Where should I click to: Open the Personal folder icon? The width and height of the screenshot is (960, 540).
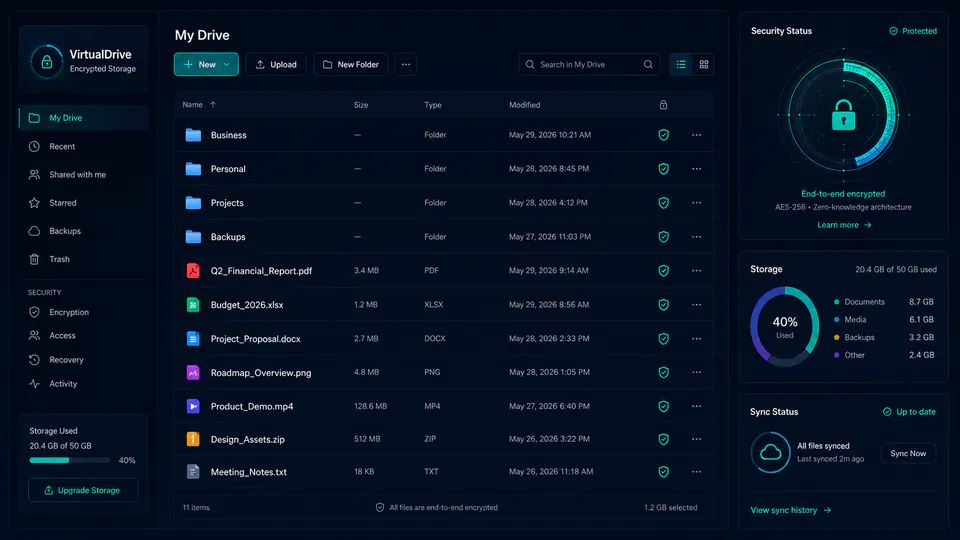point(193,168)
